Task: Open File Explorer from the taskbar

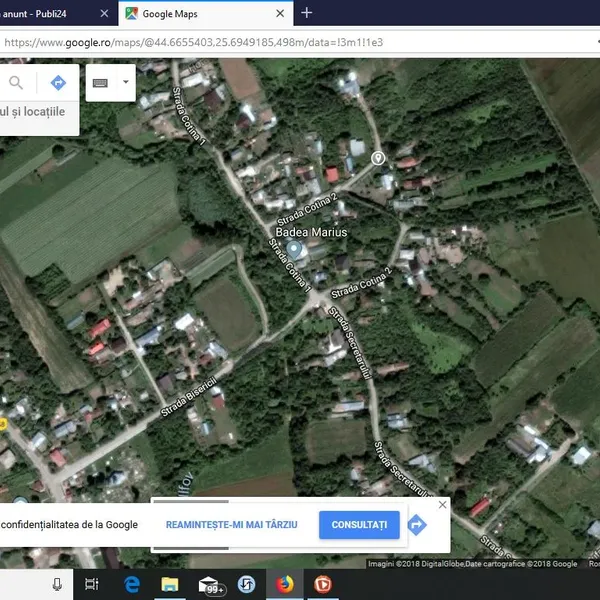Action: [x=170, y=584]
